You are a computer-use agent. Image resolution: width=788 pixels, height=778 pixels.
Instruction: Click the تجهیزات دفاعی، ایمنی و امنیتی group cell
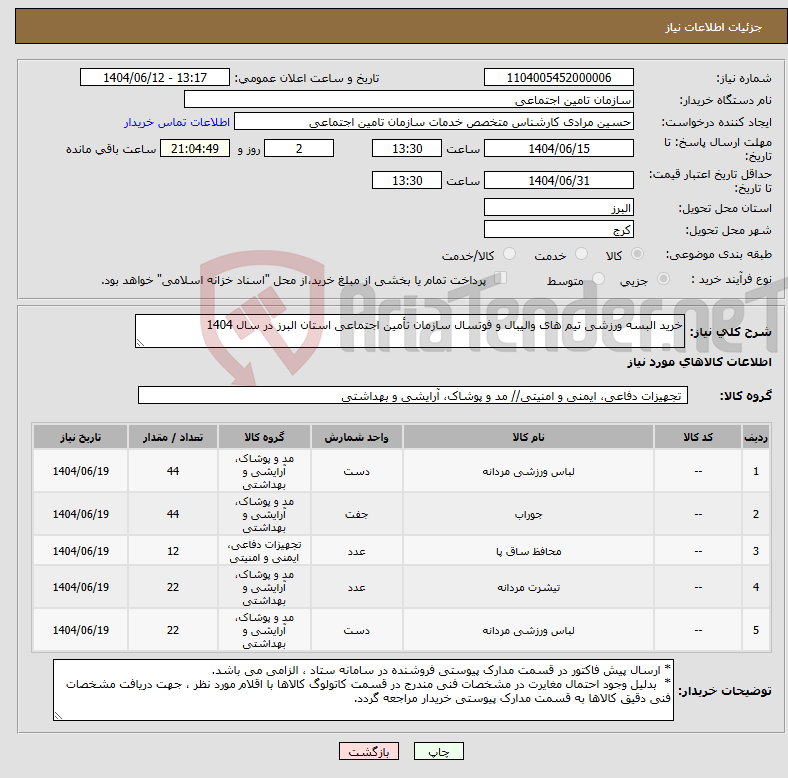[264, 551]
